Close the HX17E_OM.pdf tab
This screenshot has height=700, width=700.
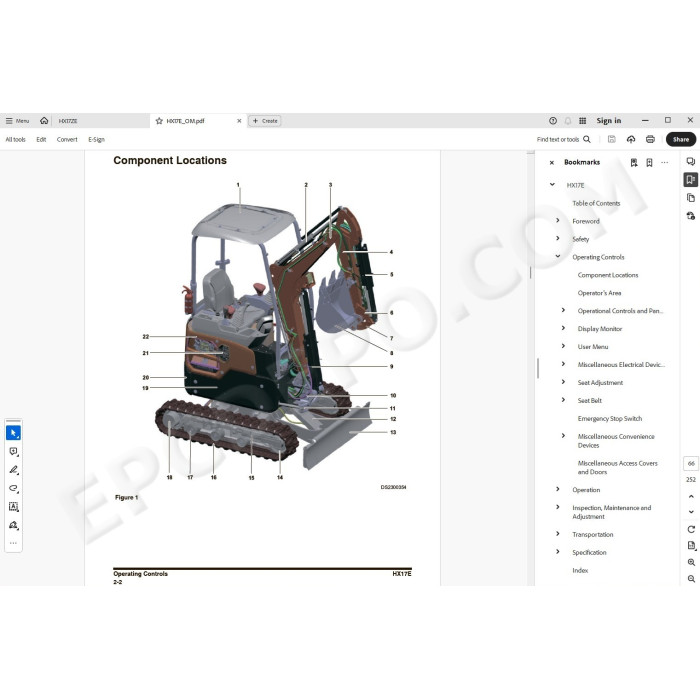tap(239, 121)
